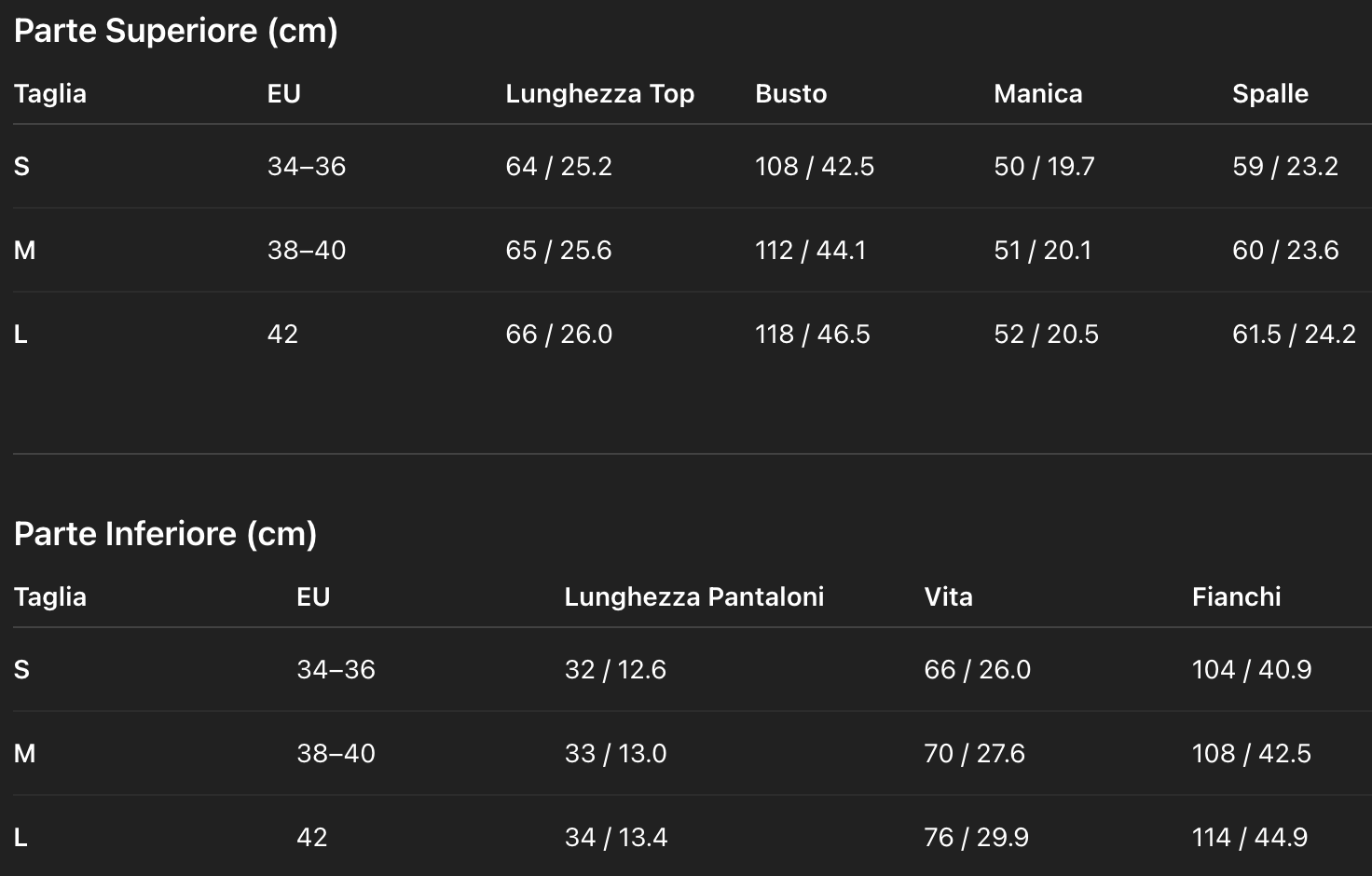Screen dimensions: 1372x876
Task: Select the Fianchi column header
Action: click(1236, 597)
